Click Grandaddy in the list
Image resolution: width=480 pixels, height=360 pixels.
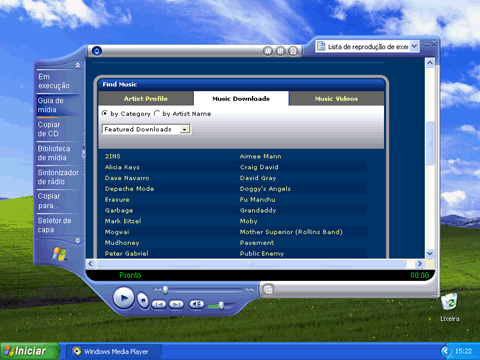[258, 210]
